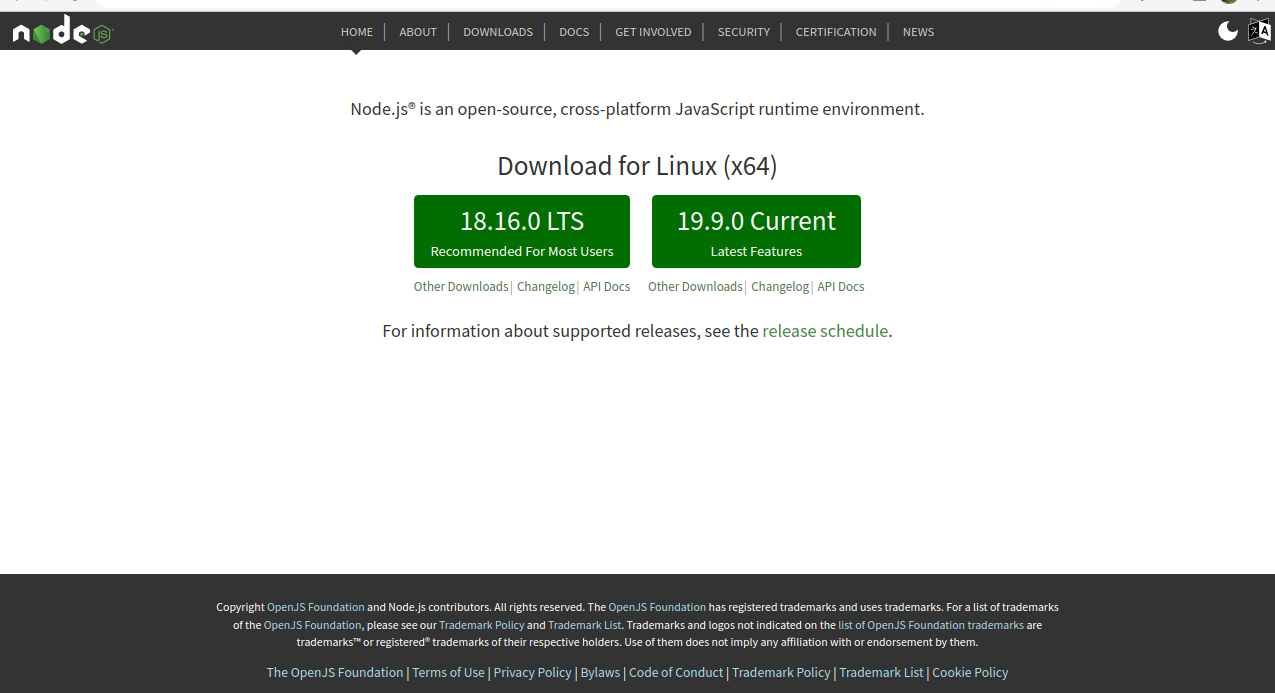Viewport: 1275px width, 693px height.
Task: Open the CERTIFICATION nav item
Action: [x=836, y=32]
